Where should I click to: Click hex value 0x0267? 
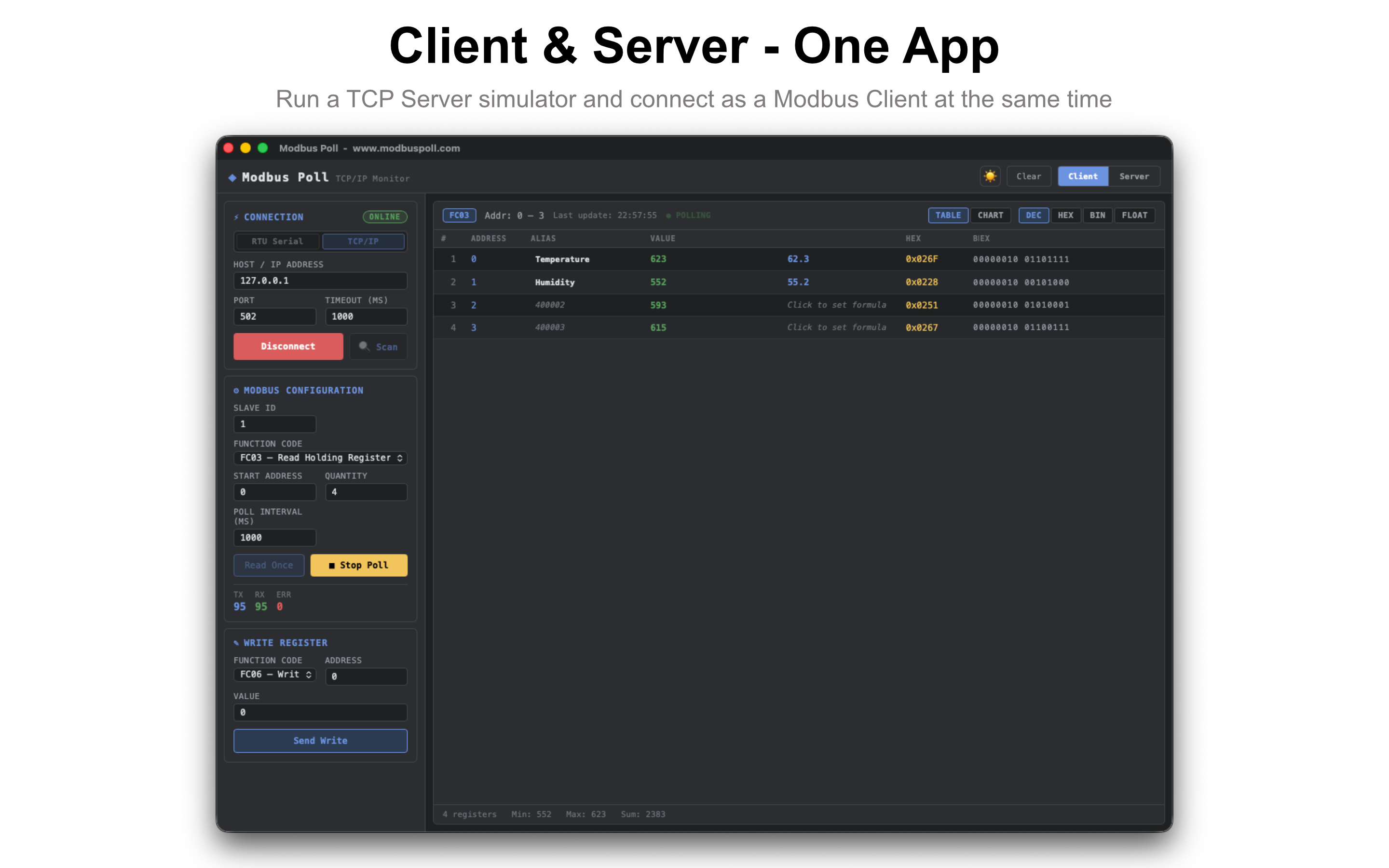[922, 327]
